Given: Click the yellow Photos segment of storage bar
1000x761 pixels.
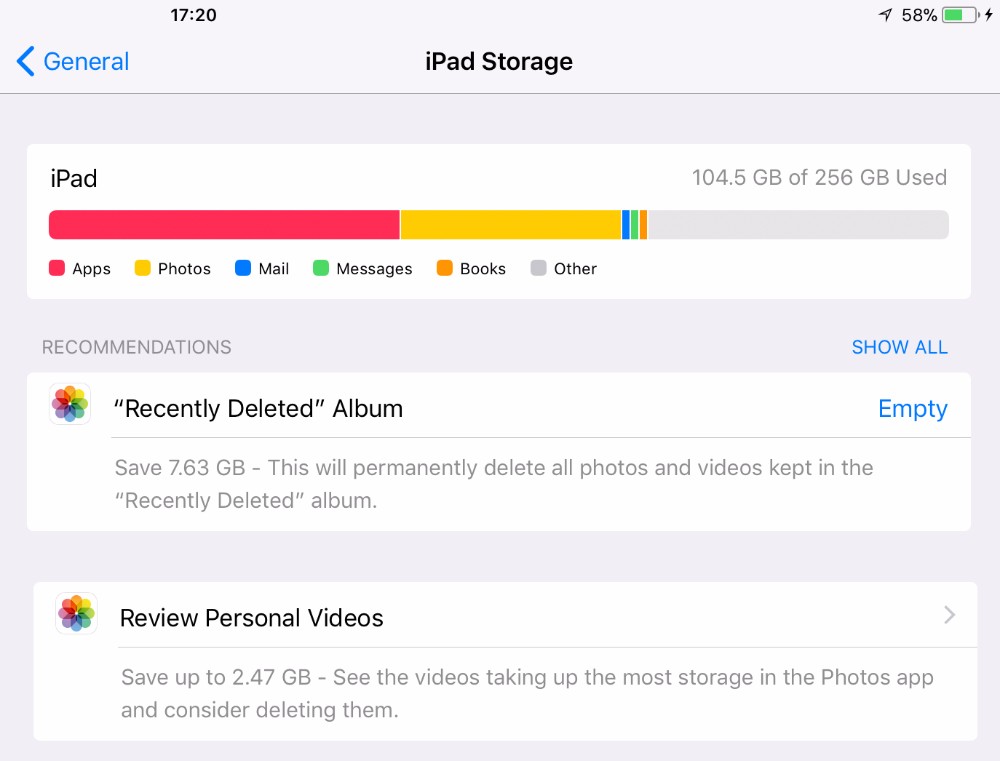Looking at the screenshot, I should point(510,225).
